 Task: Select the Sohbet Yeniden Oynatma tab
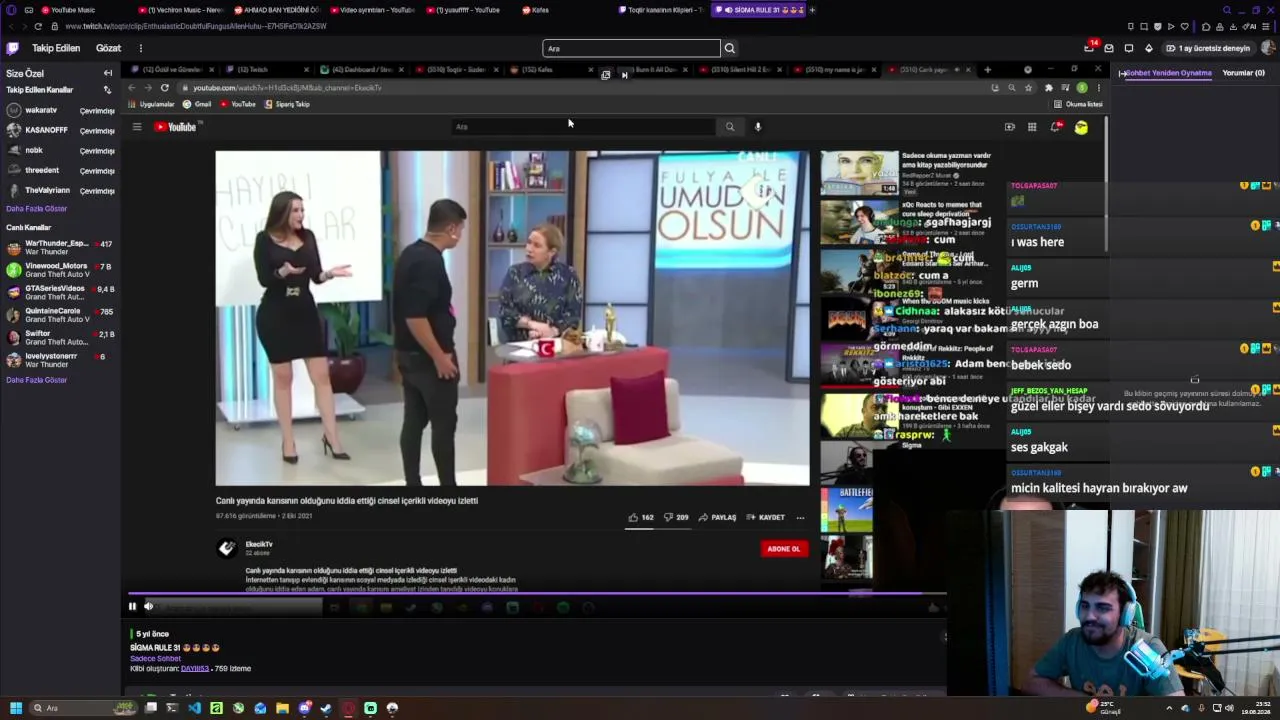pos(1169,73)
